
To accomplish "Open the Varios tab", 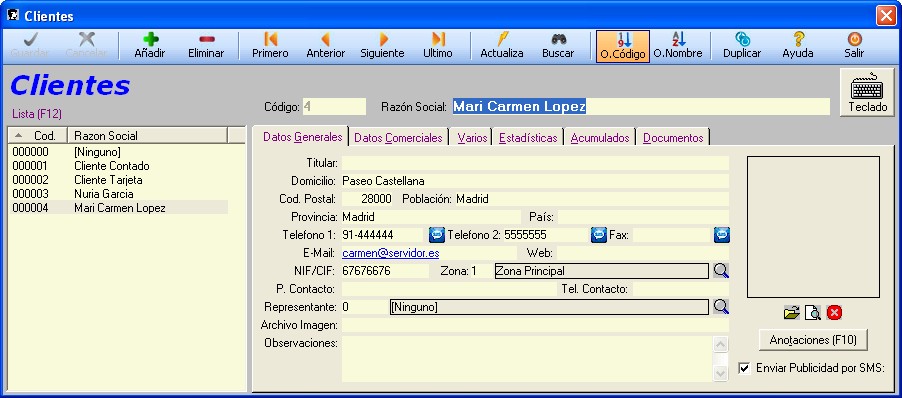I will tap(472, 138).
